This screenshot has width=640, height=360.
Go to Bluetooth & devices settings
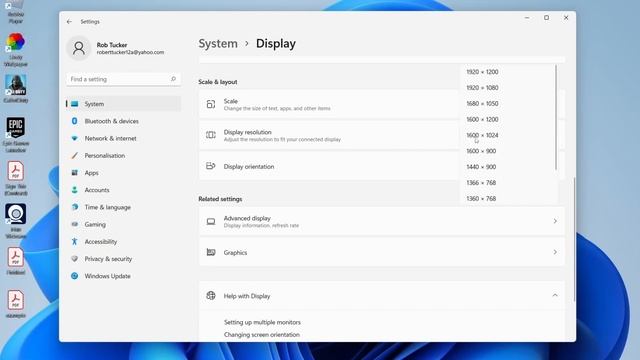tap(123, 121)
